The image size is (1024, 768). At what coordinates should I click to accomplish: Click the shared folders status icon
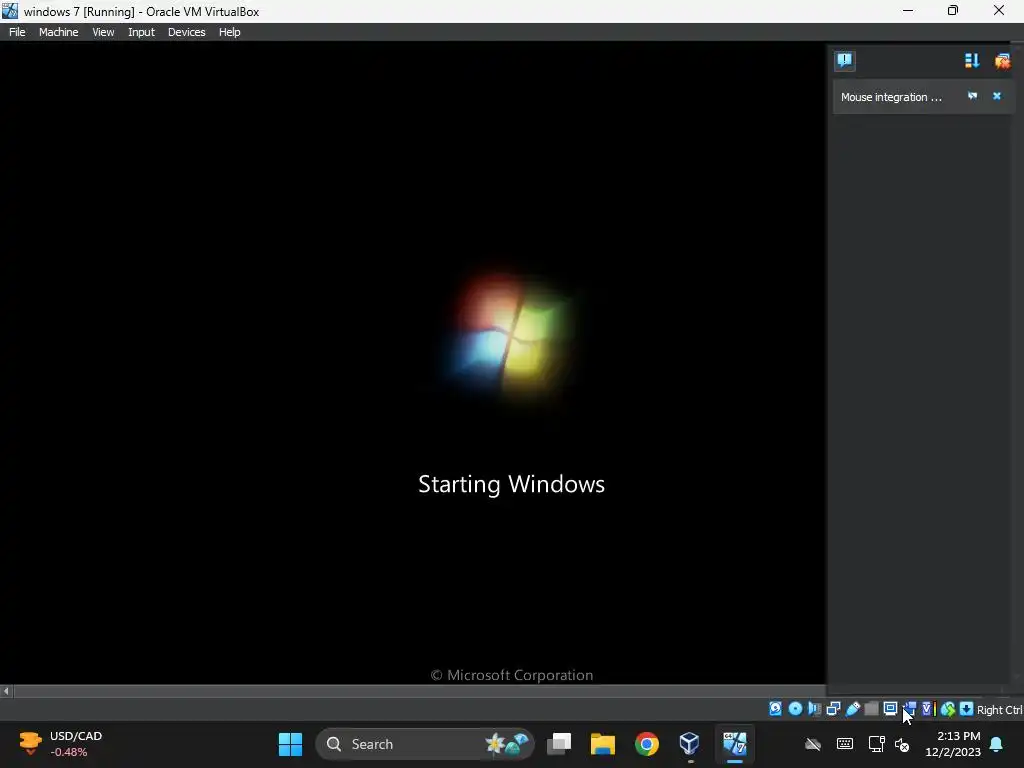[x=871, y=709]
